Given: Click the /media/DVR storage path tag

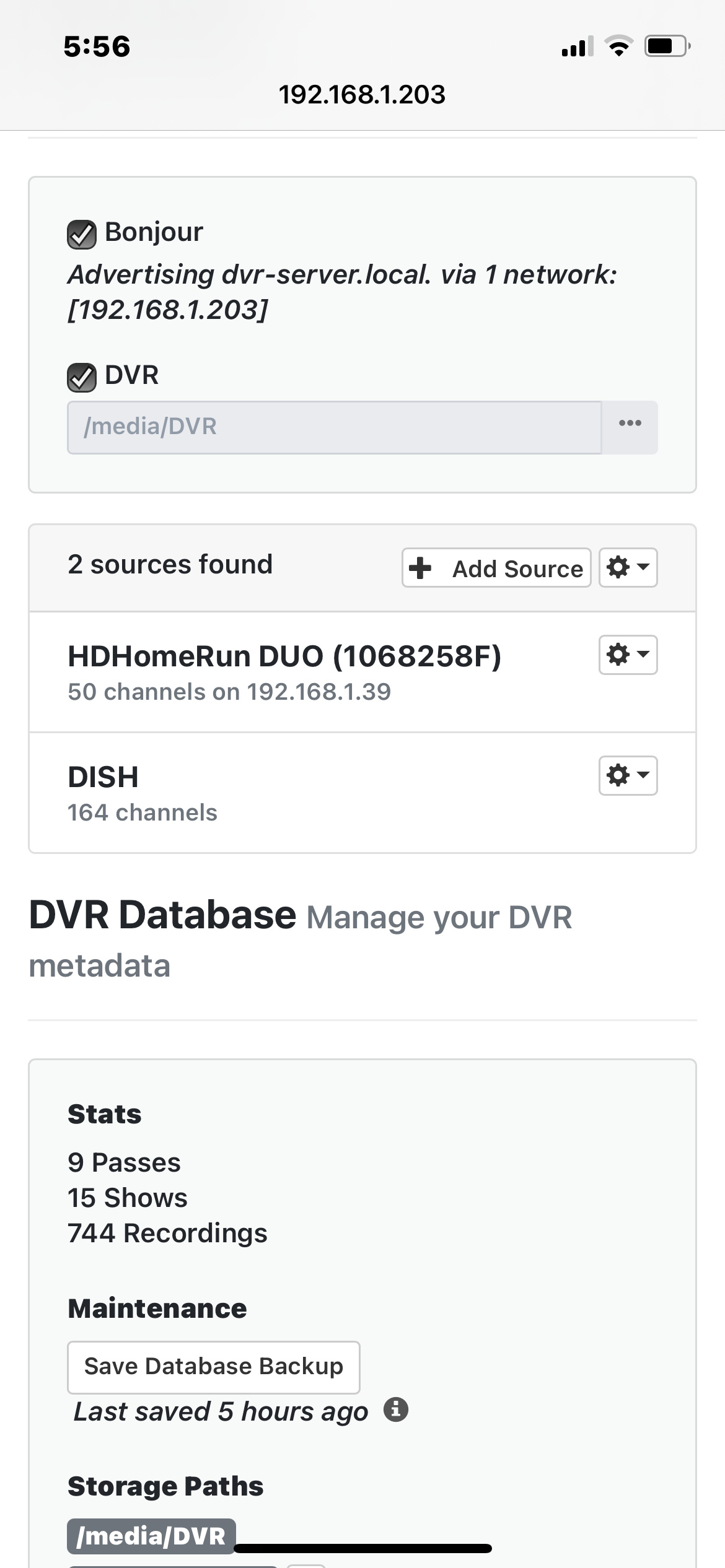Looking at the screenshot, I should 151,1536.
